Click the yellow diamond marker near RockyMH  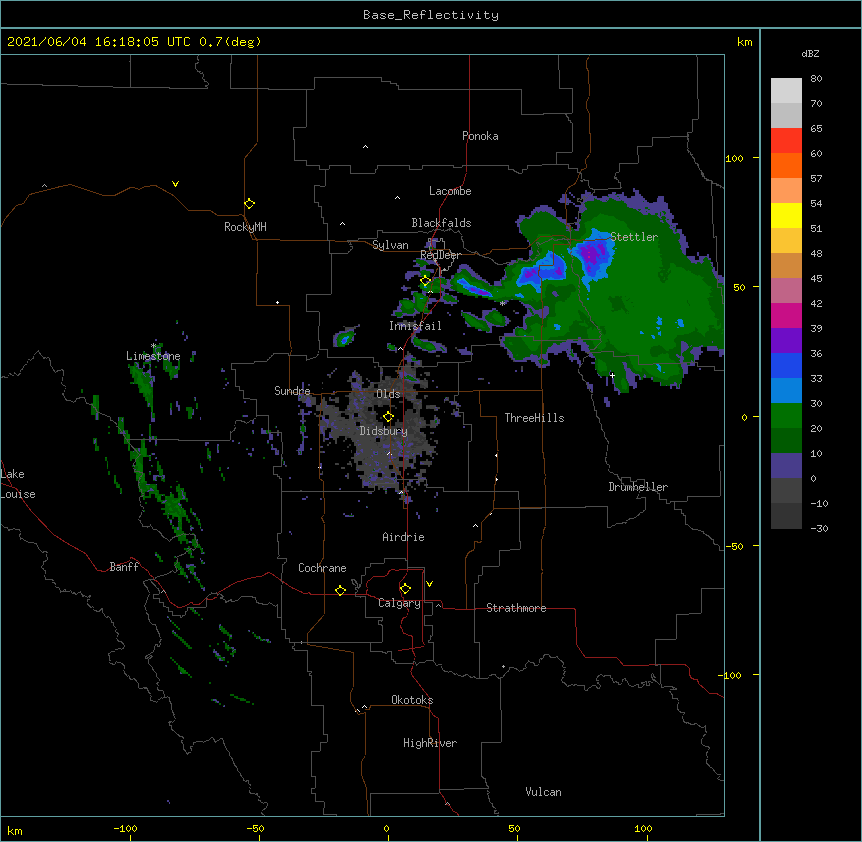250,204
